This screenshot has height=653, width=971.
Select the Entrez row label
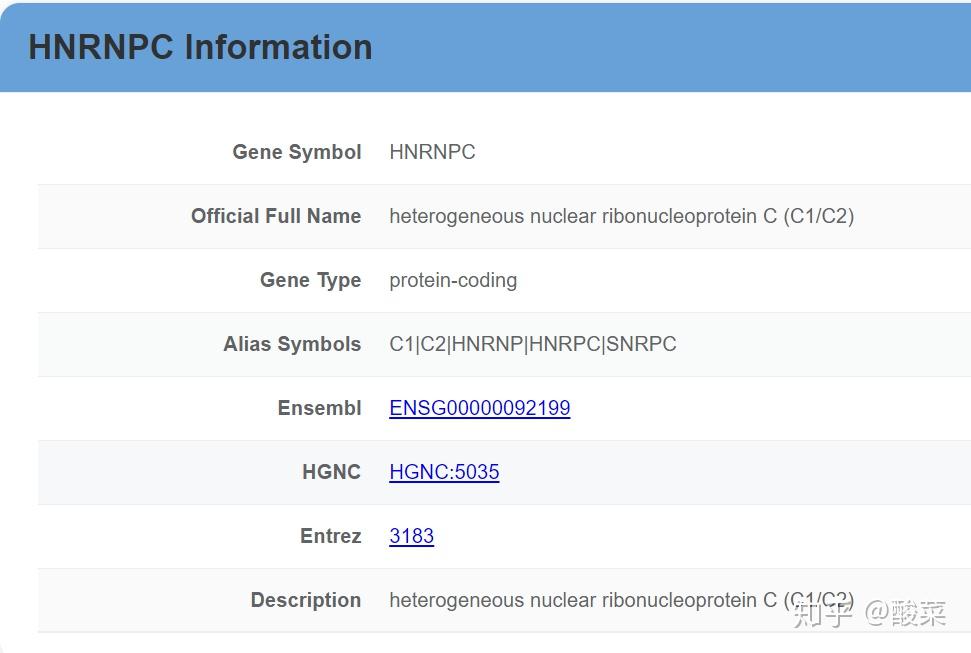pos(330,536)
